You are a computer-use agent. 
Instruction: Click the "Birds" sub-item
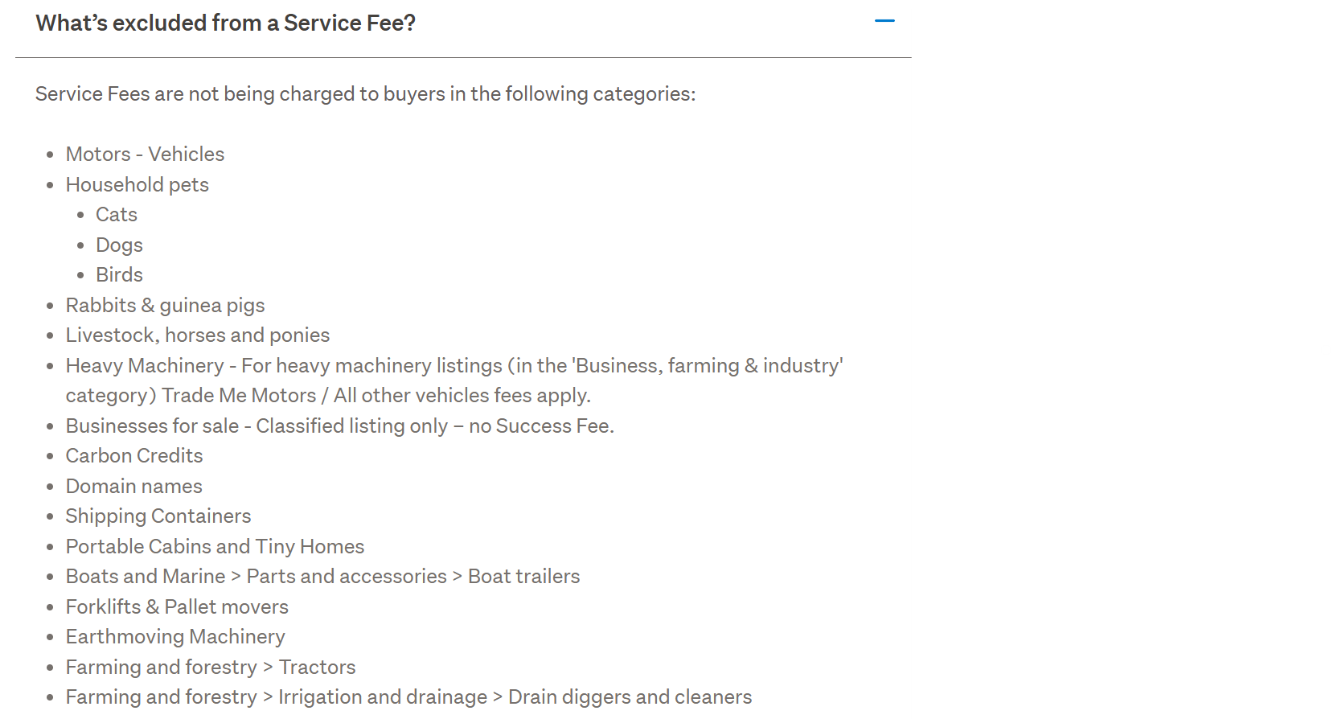[119, 275]
